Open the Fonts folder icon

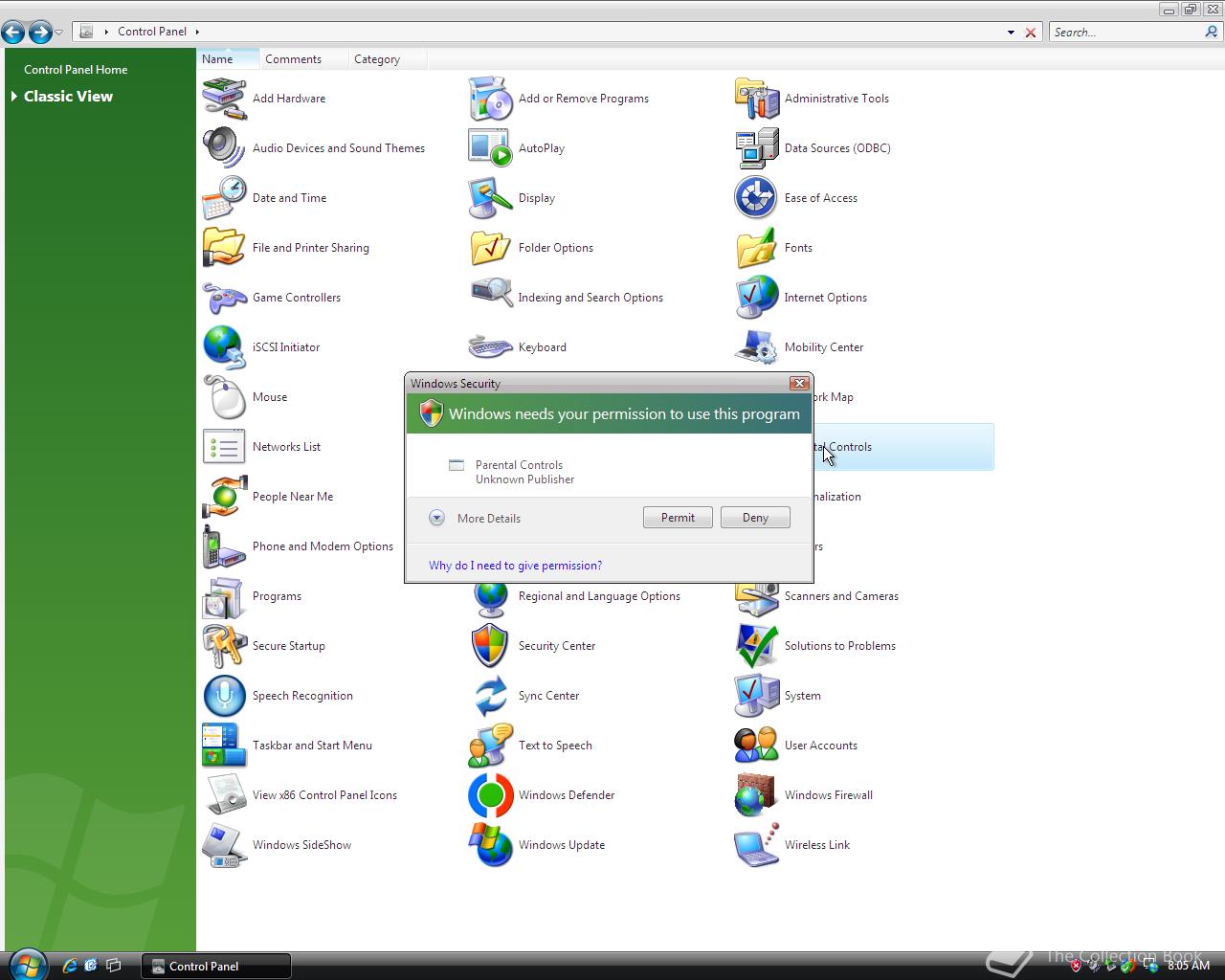pos(757,248)
